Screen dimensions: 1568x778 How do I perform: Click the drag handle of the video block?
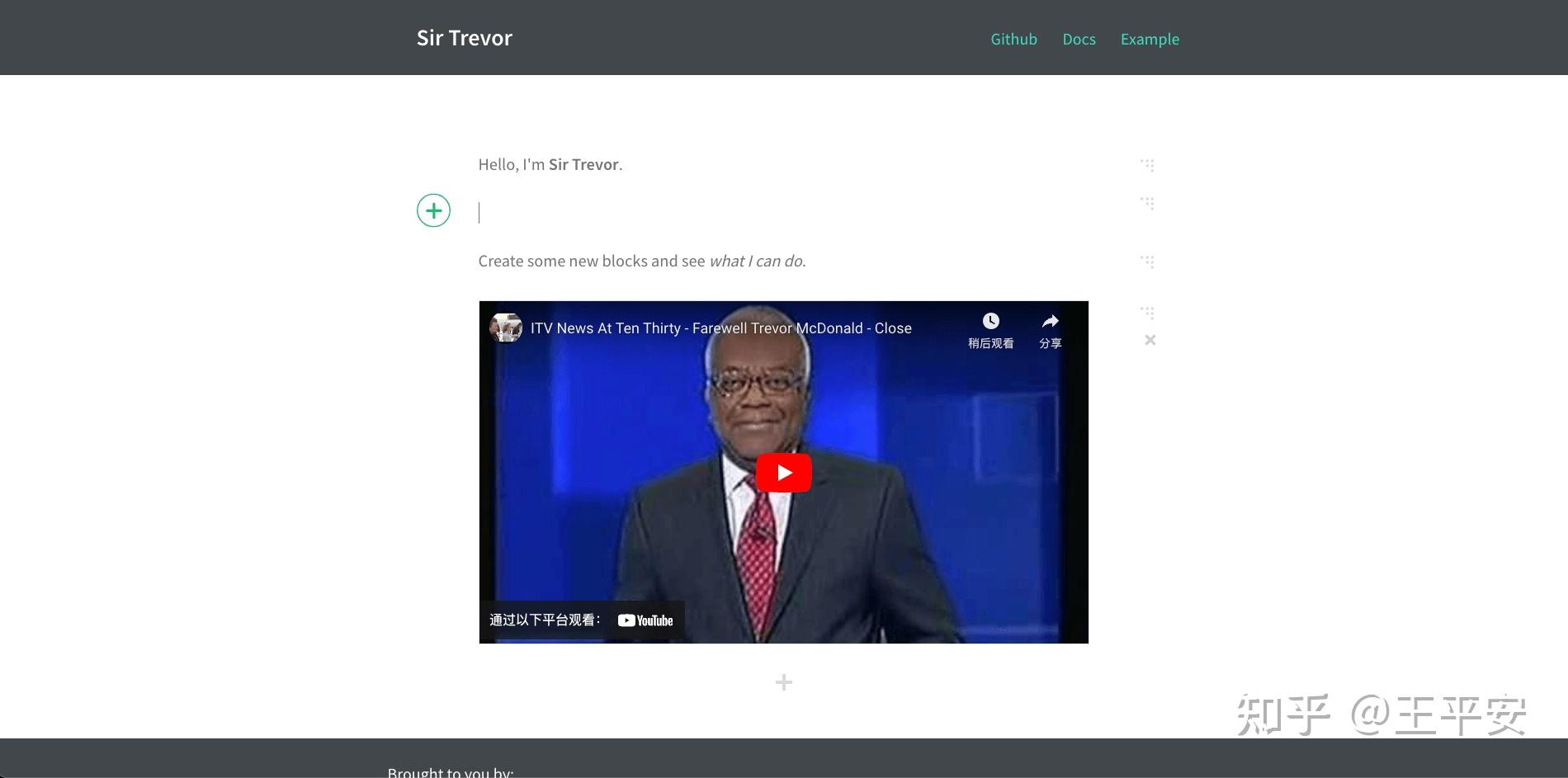pyautogui.click(x=1147, y=313)
